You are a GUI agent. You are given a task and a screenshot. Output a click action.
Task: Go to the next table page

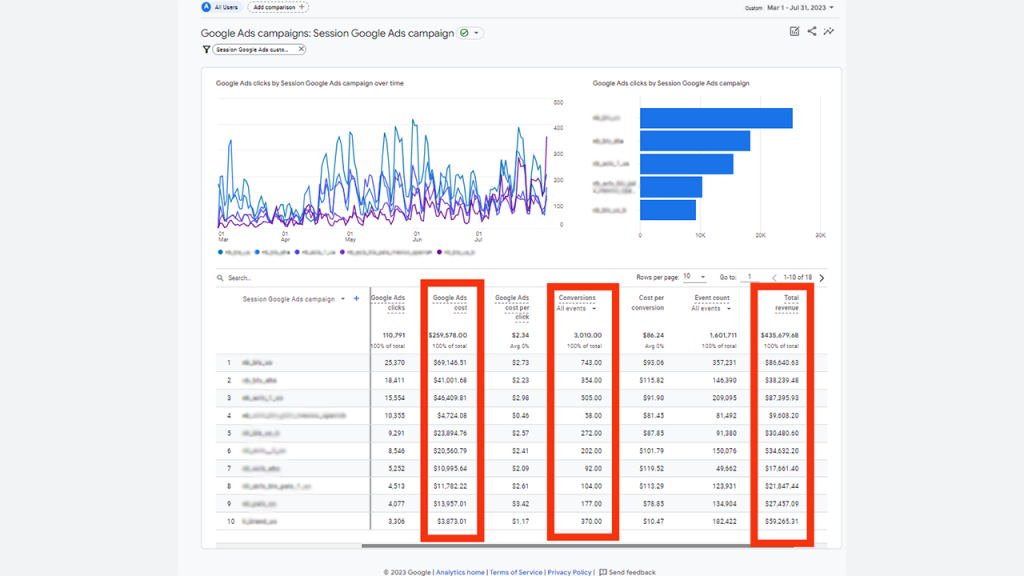pos(822,278)
